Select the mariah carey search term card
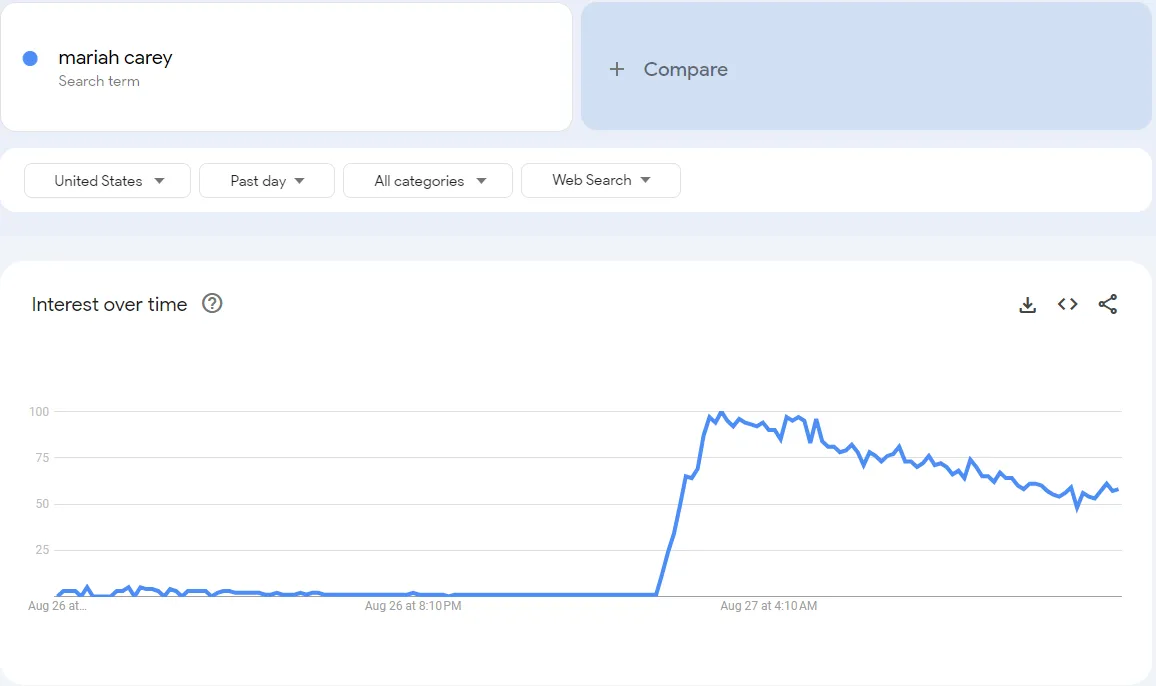Screen dimensions: 1156x686 pyautogui.click(x=287, y=66)
